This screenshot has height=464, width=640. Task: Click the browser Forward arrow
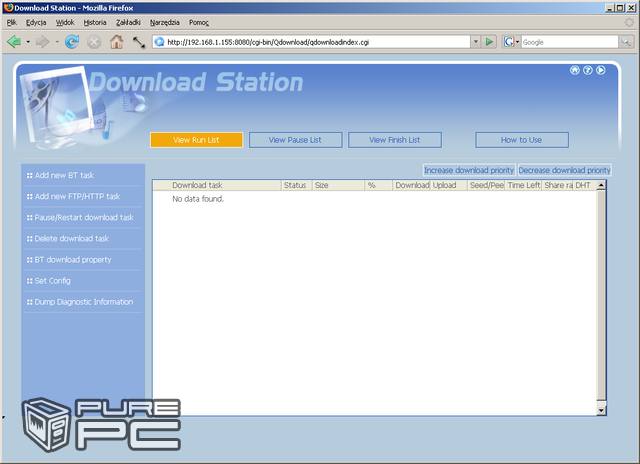(x=42, y=42)
